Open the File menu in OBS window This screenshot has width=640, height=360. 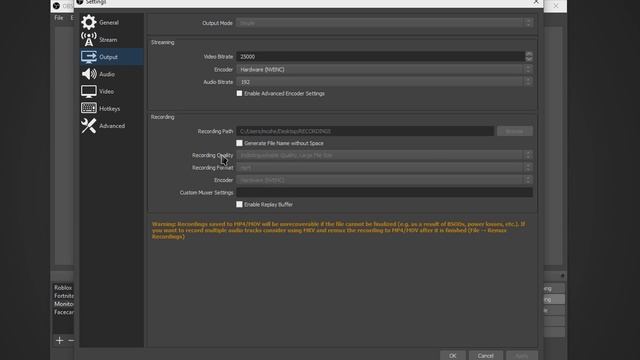point(59,18)
